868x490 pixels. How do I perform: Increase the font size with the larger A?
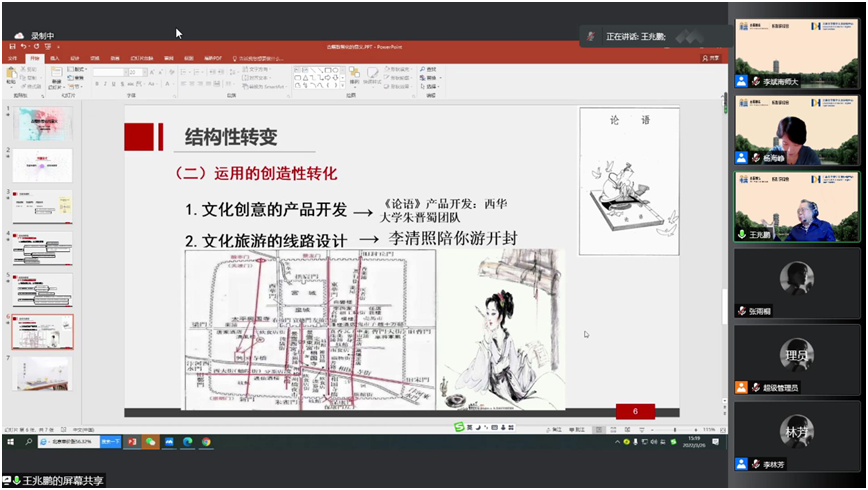click(152, 73)
